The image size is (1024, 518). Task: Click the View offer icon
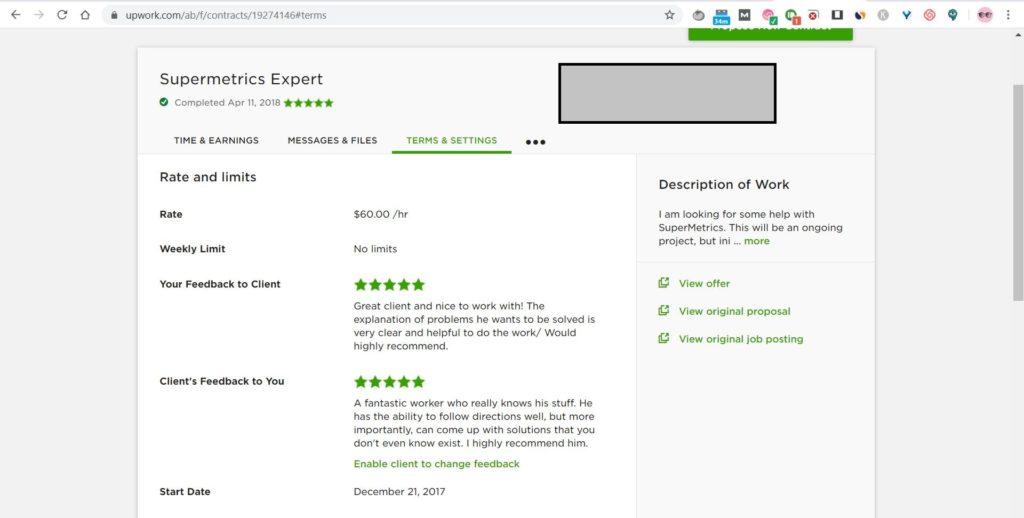click(663, 284)
